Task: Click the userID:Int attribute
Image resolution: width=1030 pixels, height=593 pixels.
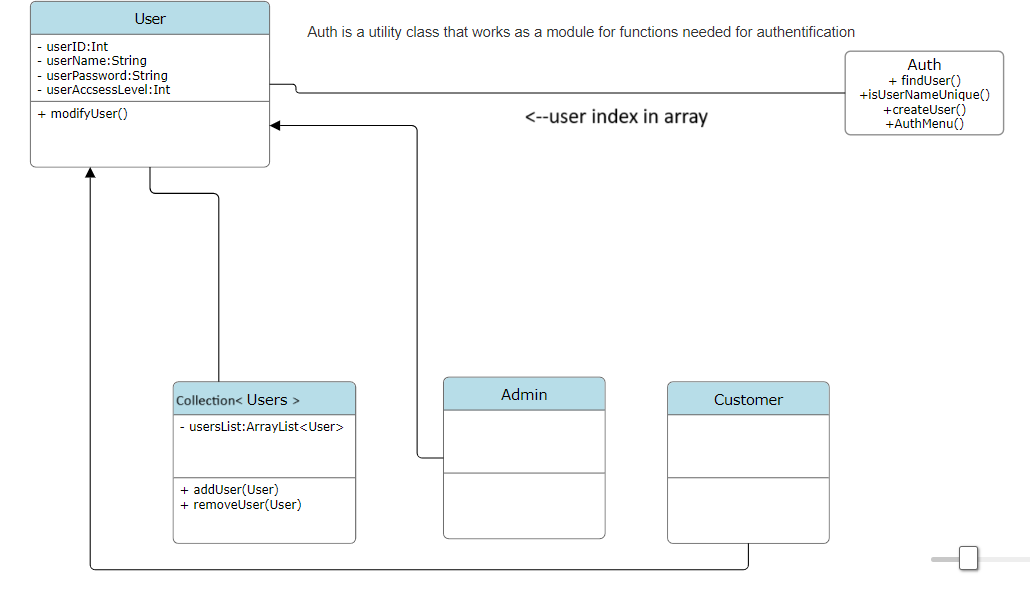Action: click(72, 47)
